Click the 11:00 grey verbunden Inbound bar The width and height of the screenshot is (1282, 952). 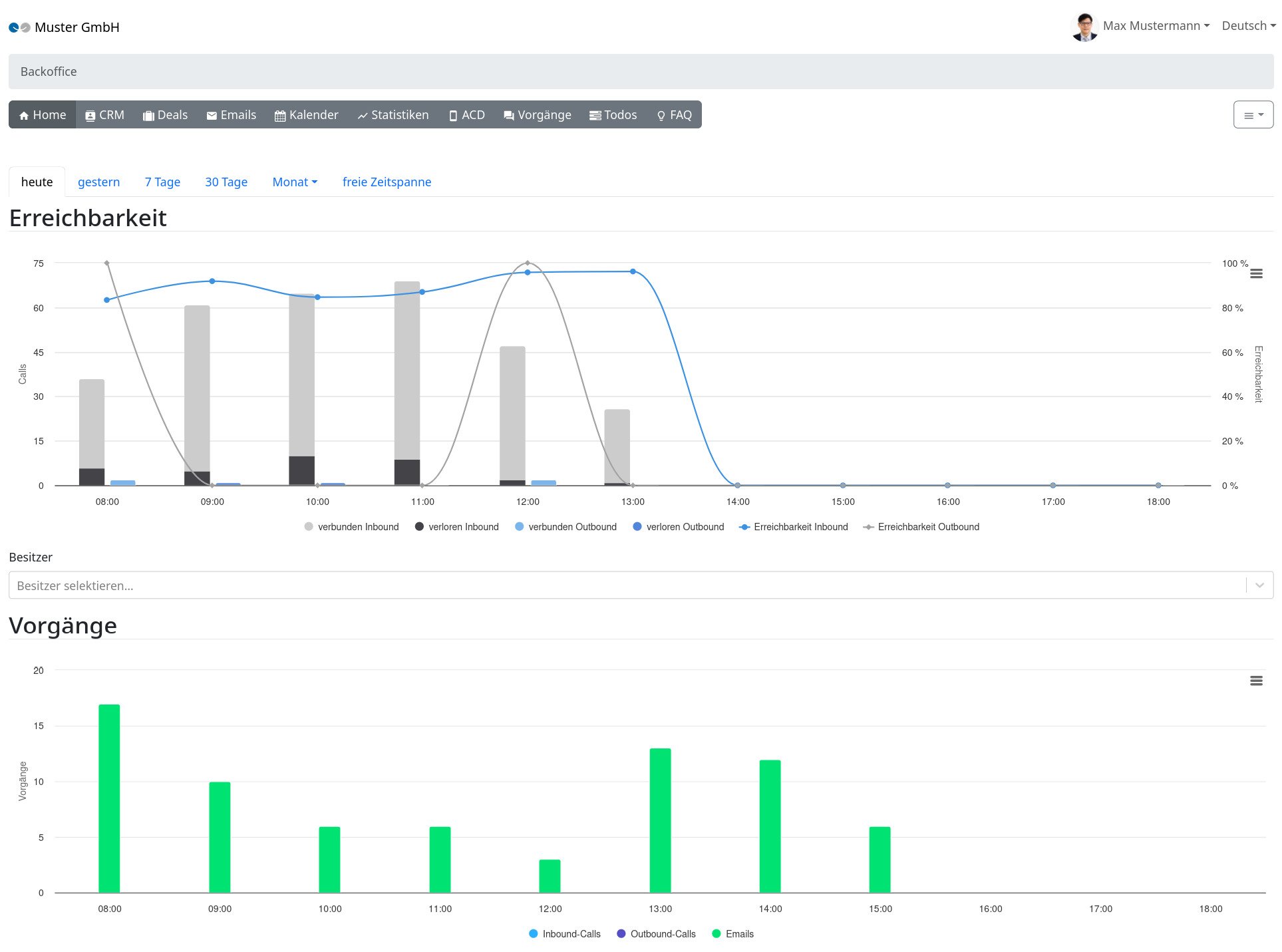[407, 371]
